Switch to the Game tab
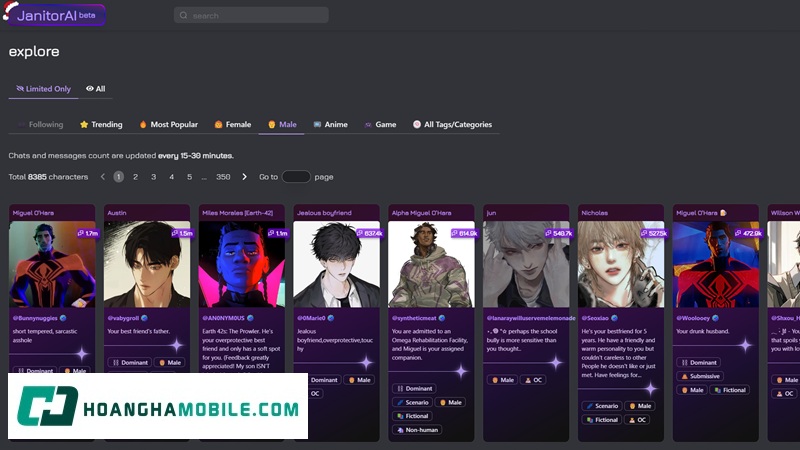 (380, 125)
